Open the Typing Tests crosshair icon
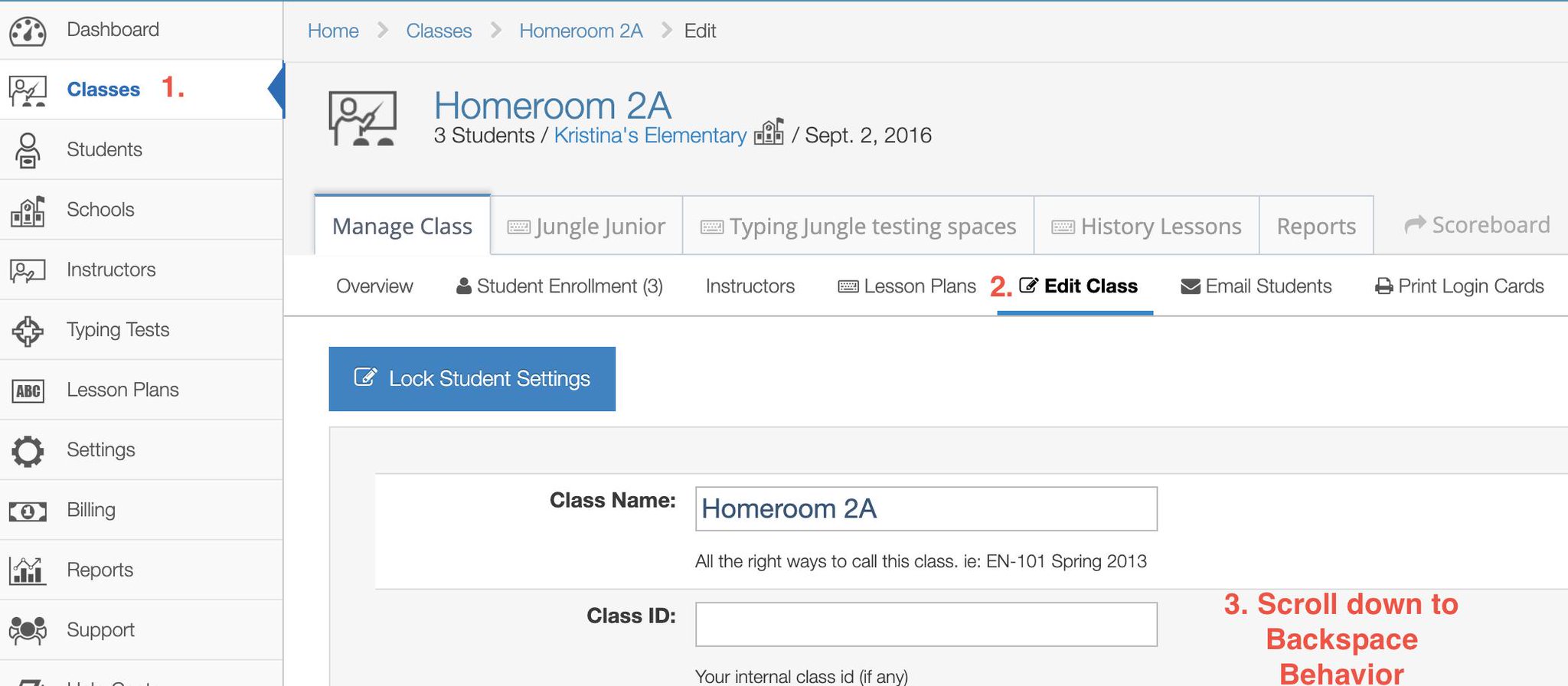The width and height of the screenshot is (1568, 686). click(28, 331)
